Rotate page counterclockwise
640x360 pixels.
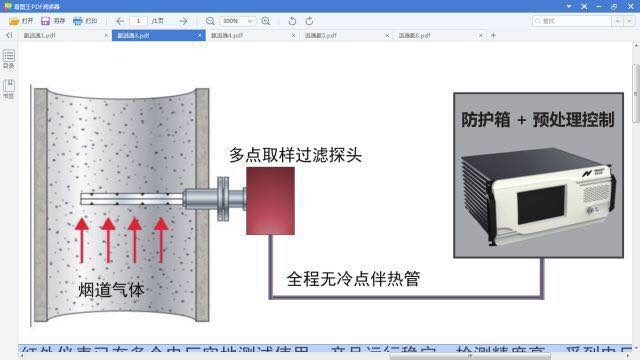coord(292,21)
